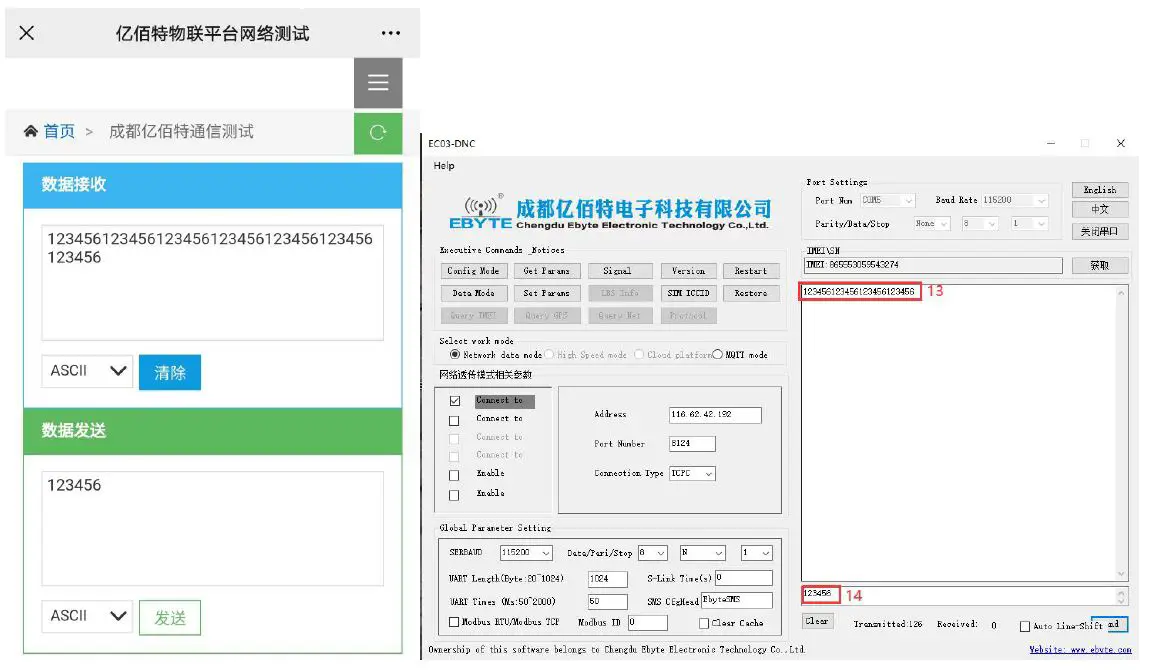1153x670 pixels.
Task: Click the Data Mode button
Action: pyautogui.click(x=473, y=293)
